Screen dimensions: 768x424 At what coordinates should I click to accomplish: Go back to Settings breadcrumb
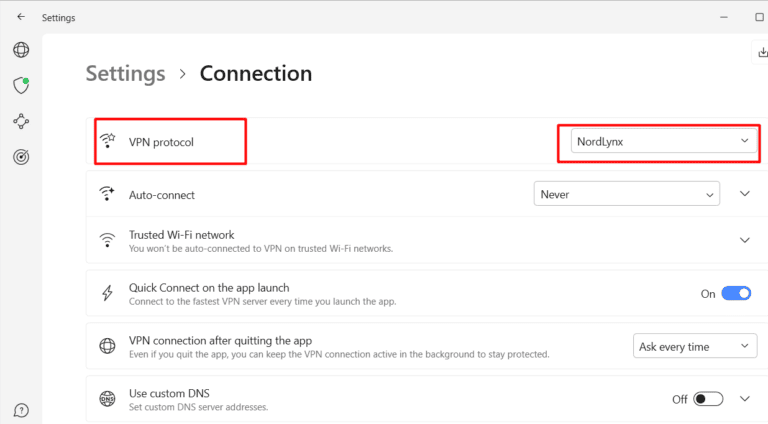coord(125,74)
